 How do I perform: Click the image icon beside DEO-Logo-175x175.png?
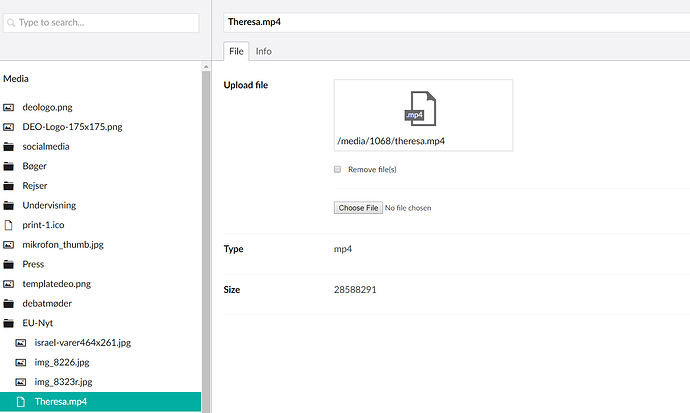coord(8,127)
